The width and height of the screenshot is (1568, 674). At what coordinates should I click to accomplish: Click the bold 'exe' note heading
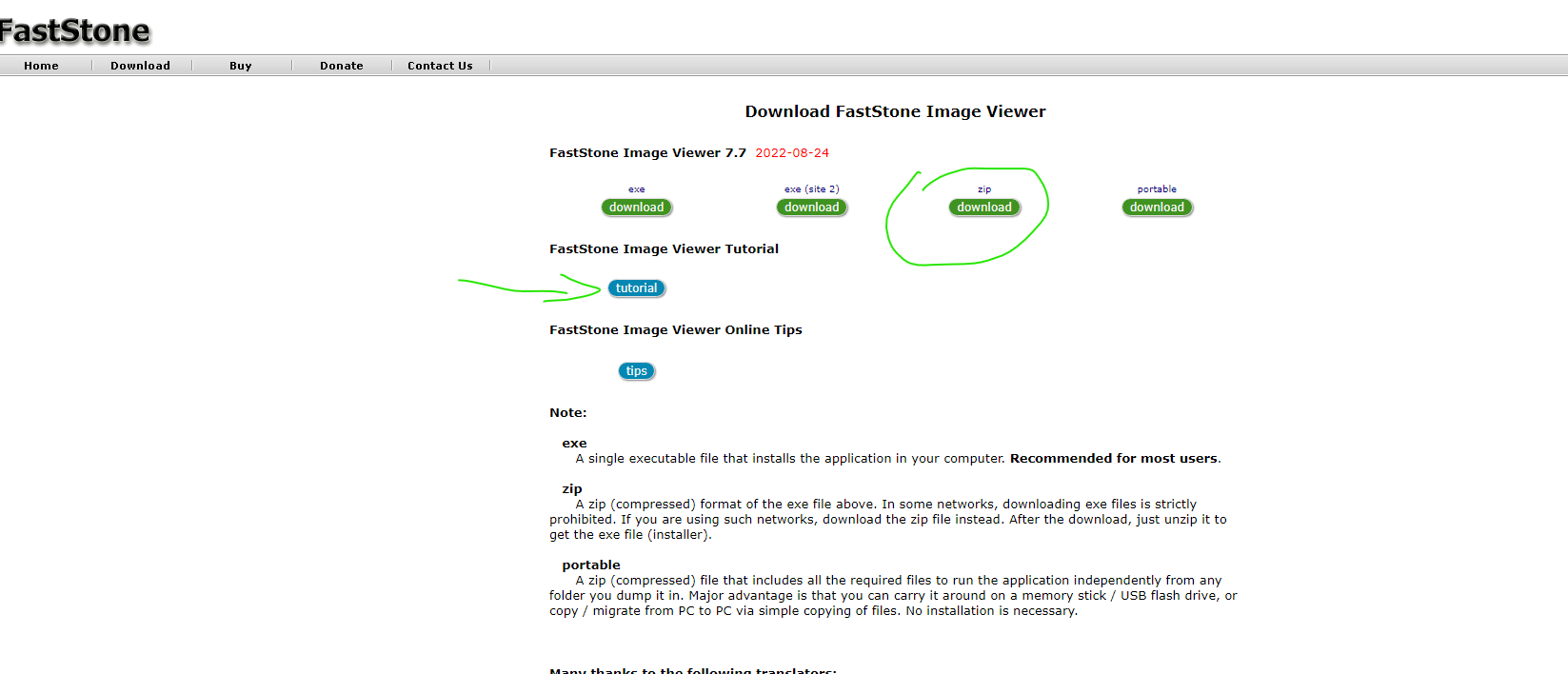(574, 443)
